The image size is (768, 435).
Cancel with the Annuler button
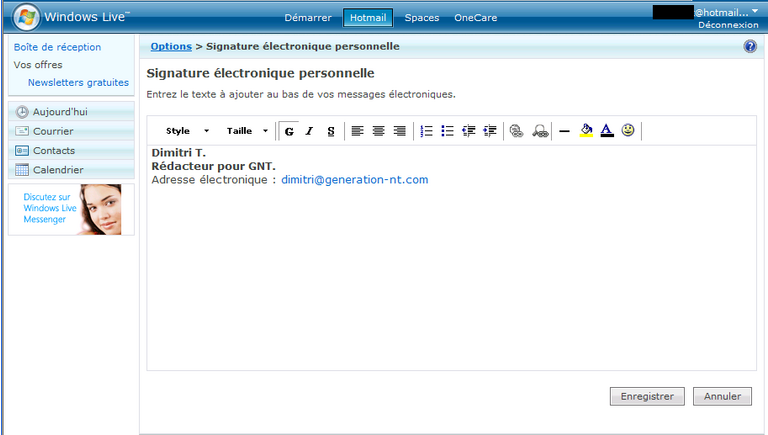click(x=722, y=396)
